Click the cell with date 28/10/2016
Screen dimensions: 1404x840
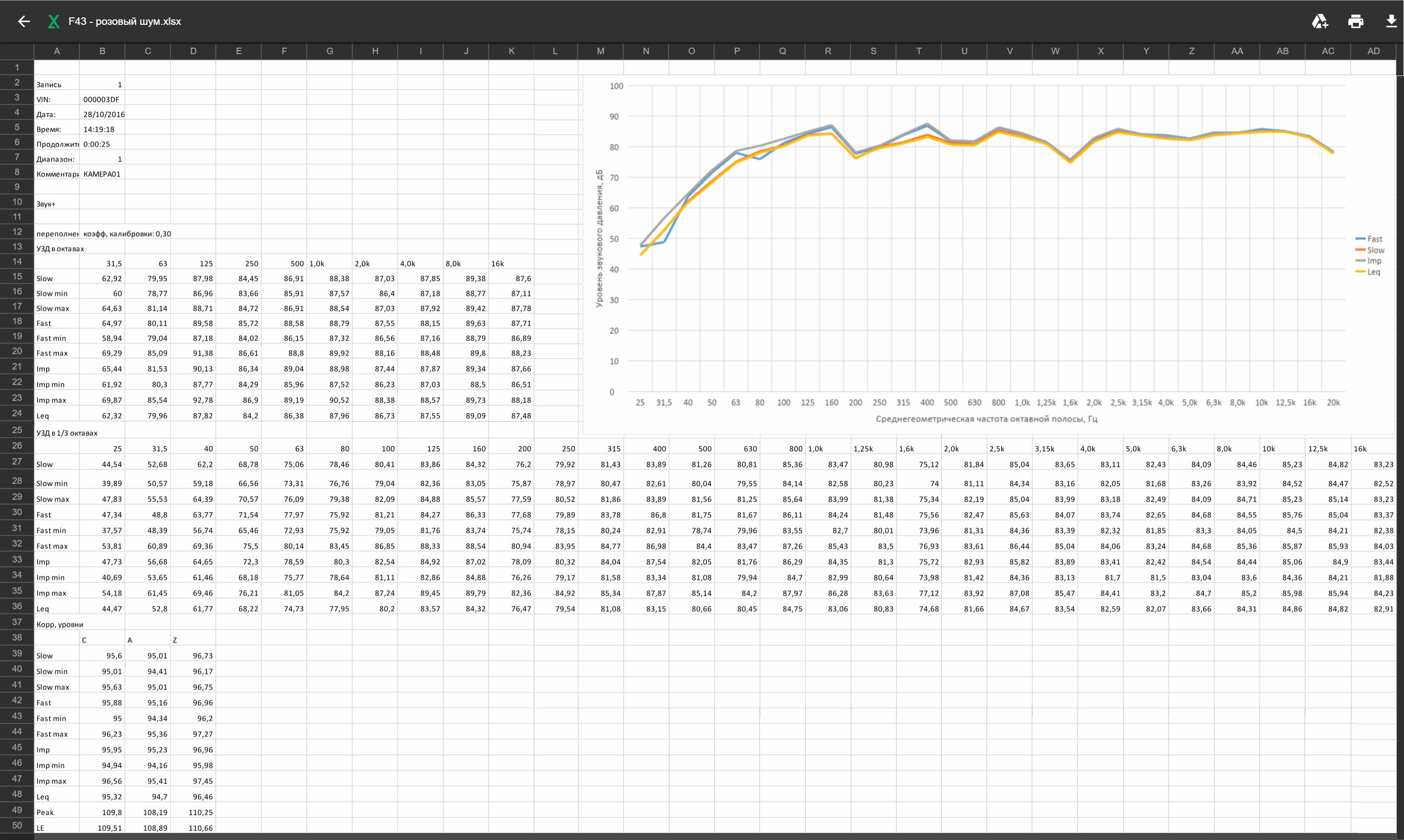[103, 114]
